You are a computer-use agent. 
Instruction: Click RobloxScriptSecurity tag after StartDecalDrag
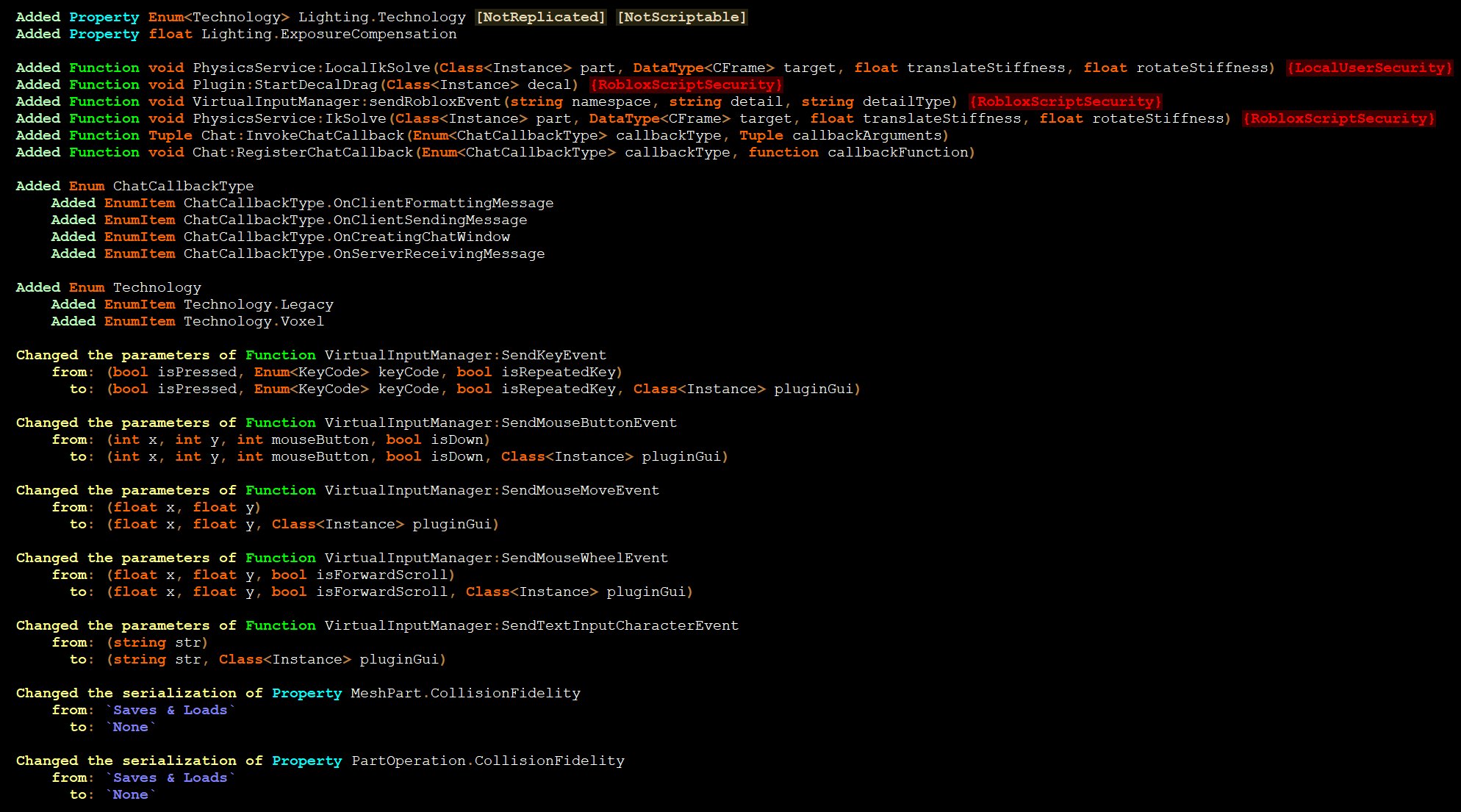click(x=686, y=85)
